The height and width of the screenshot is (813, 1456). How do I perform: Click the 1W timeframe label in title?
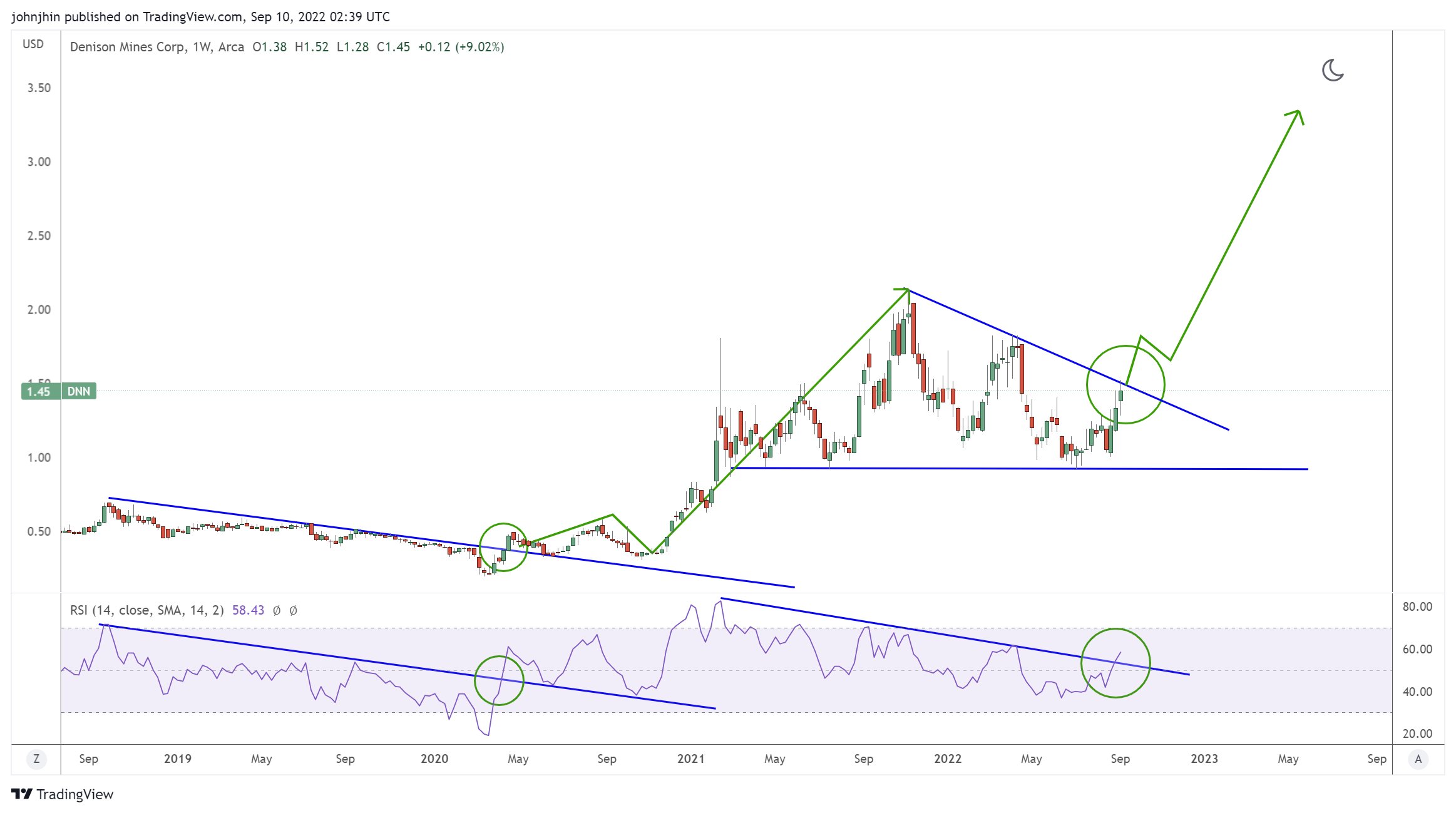pyautogui.click(x=201, y=47)
